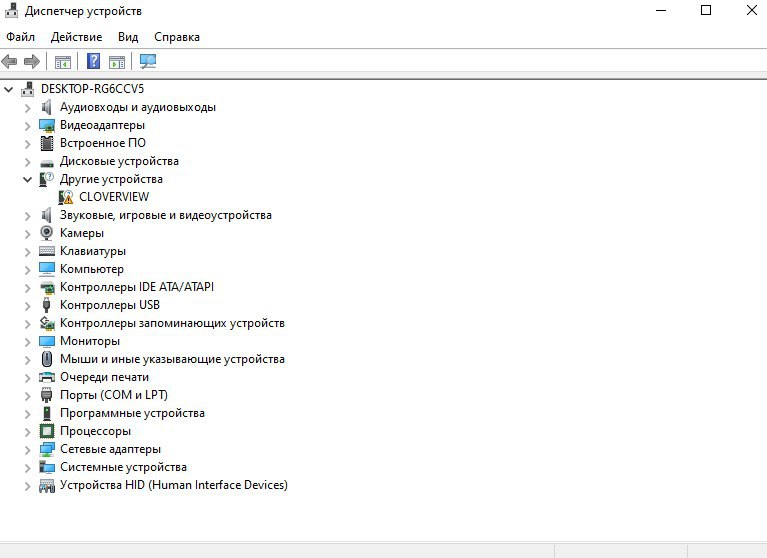Viewport: 767px width, 558px height.
Task: Expand the Контроллеры IDE ATA/ATAPI category
Action: 28,288
